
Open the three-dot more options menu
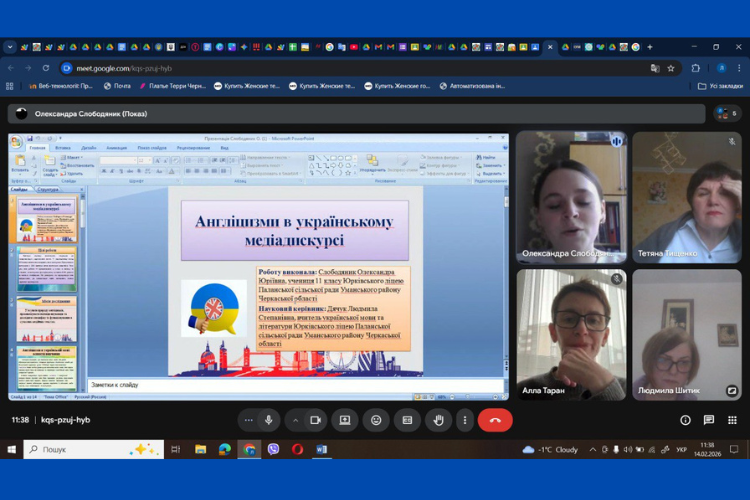click(x=465, y=420)
